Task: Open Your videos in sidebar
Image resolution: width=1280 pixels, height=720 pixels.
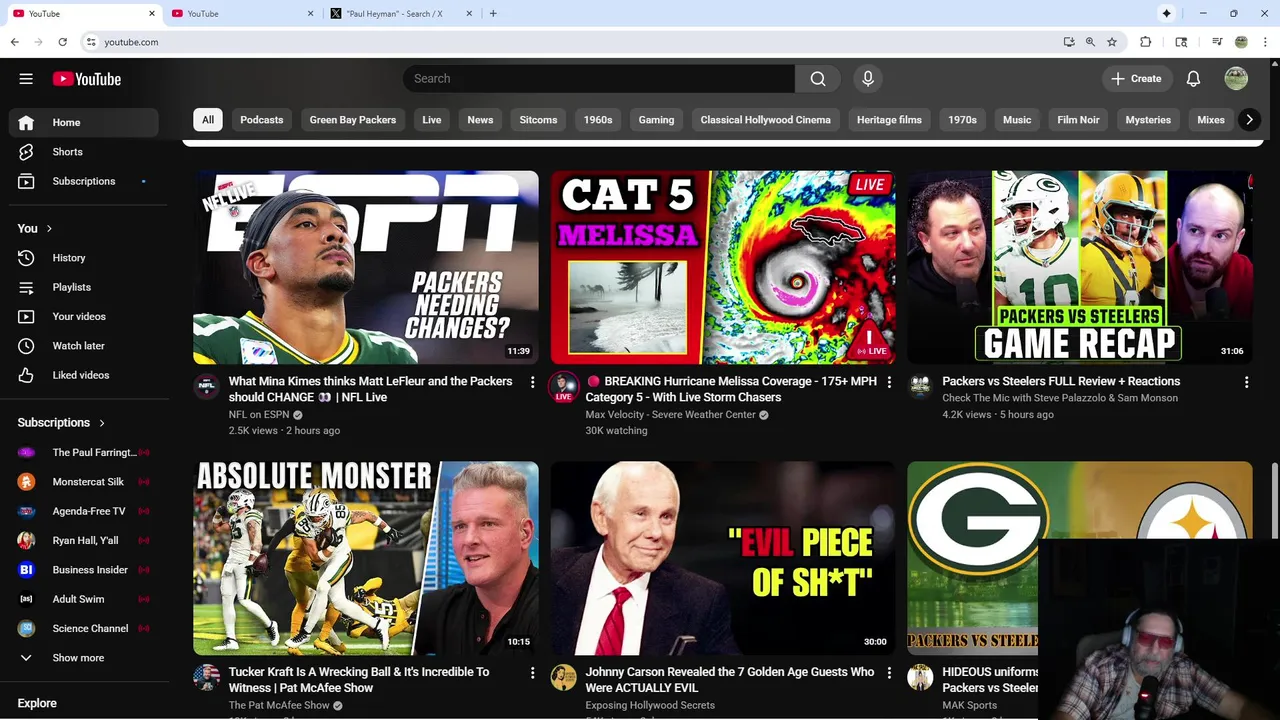Action: (84, 317)
